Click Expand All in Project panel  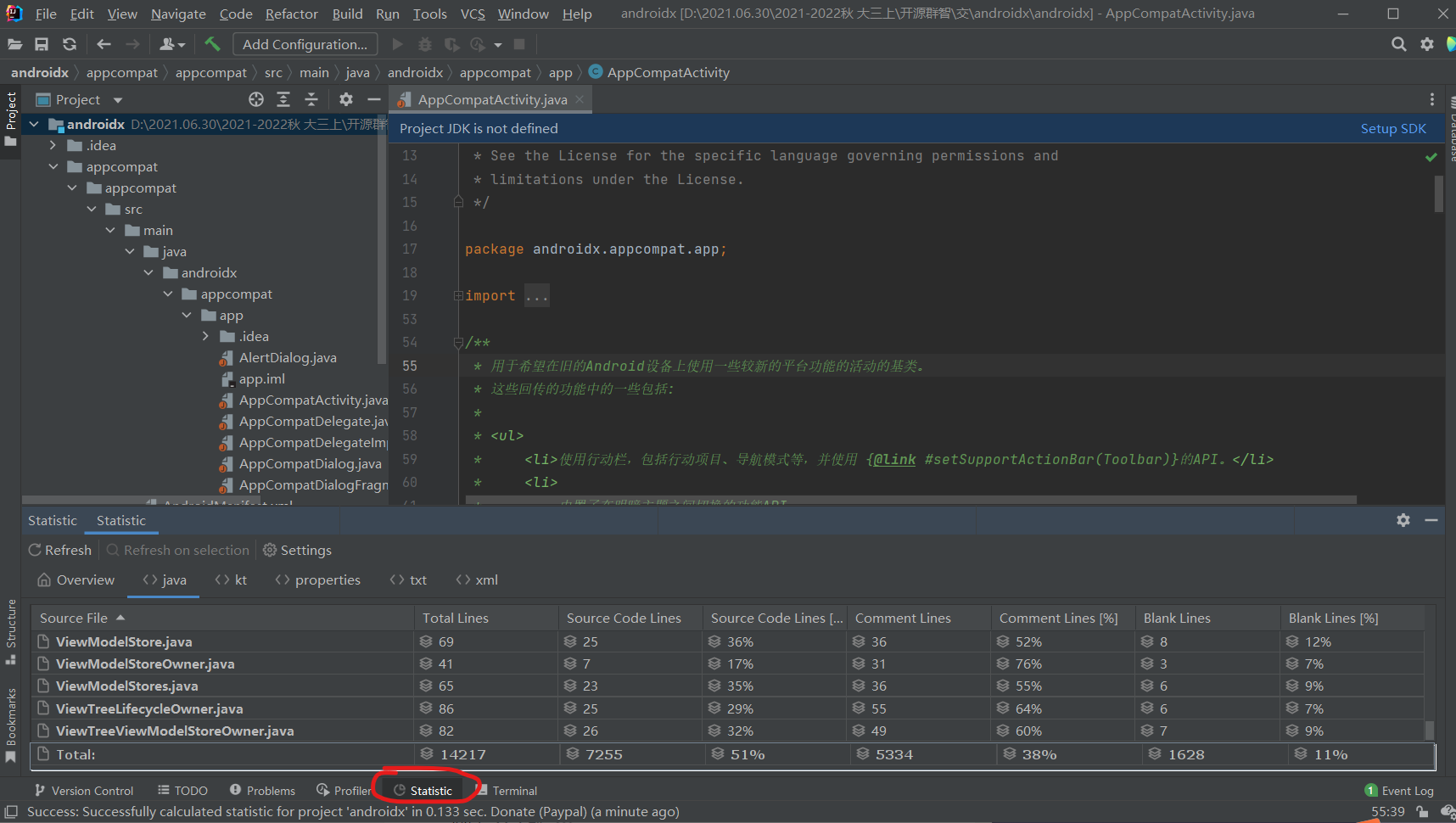pyautogui.click(x=283, y=99)
